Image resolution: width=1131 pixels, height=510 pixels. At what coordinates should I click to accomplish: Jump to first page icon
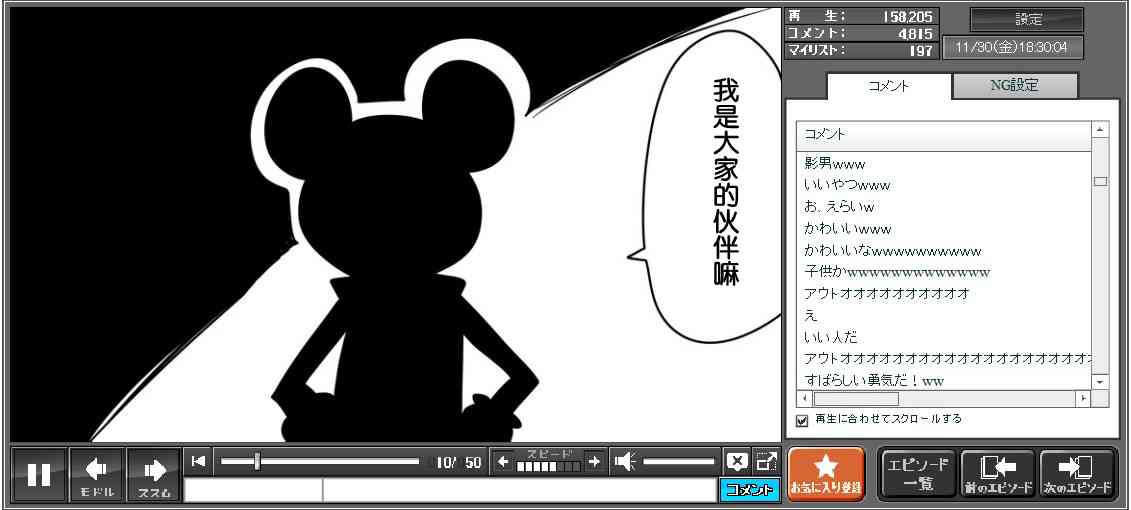point(198,461)
